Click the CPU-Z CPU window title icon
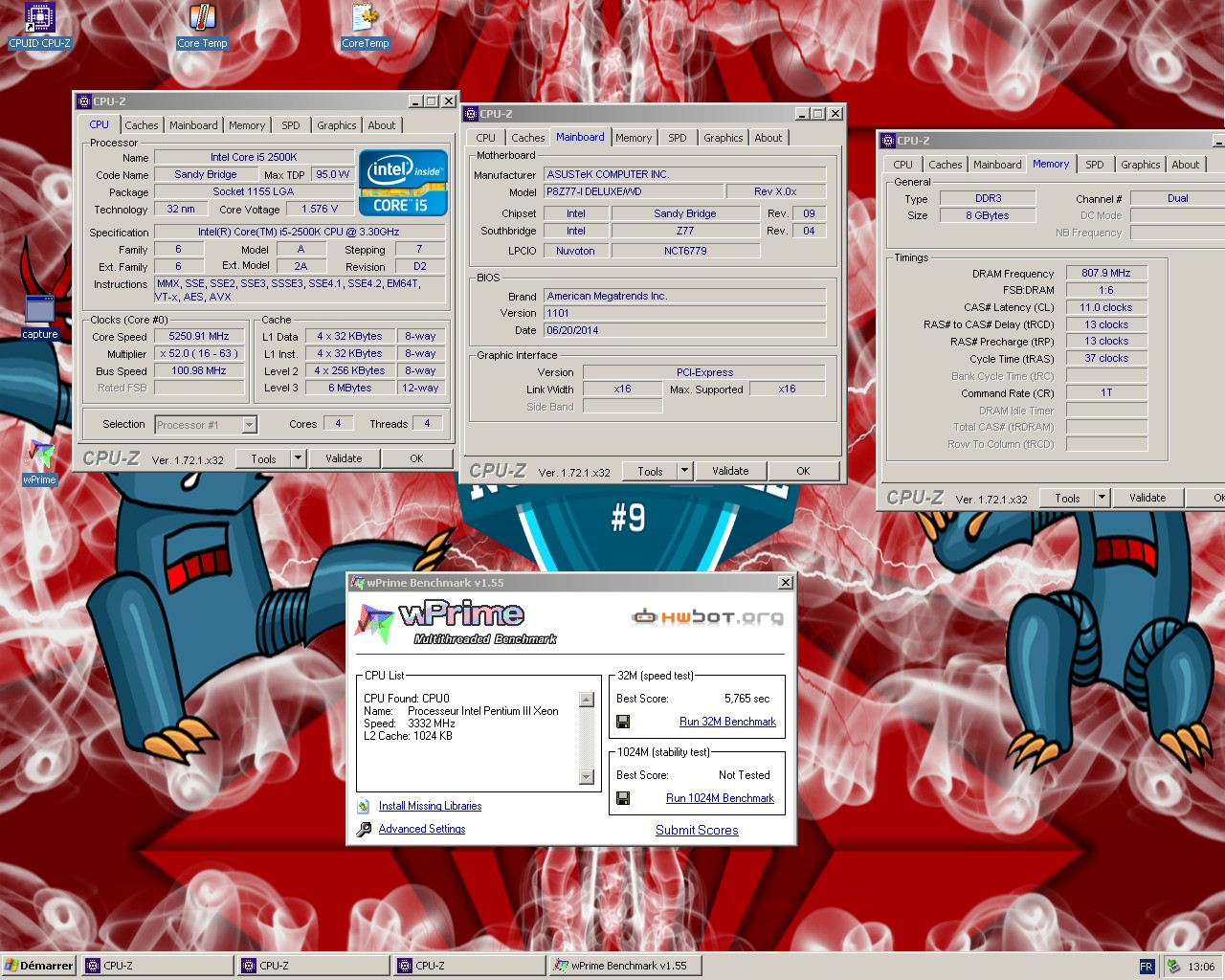The height and width of the screenshot is (980, 1225). click(84, 101)
